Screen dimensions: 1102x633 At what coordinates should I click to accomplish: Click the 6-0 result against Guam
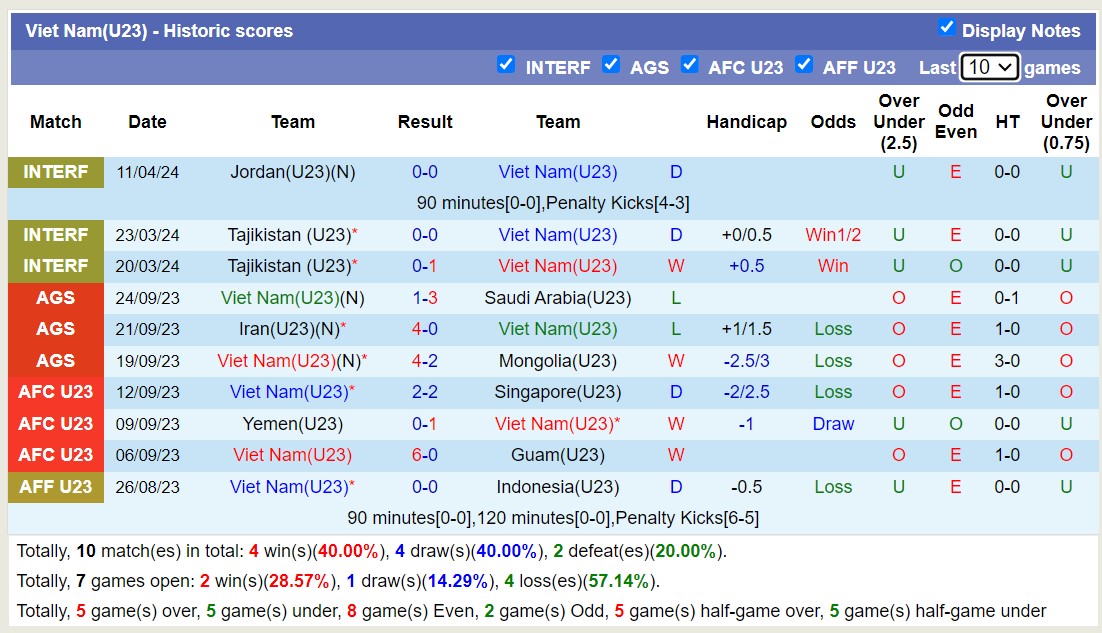coord(425,455)
